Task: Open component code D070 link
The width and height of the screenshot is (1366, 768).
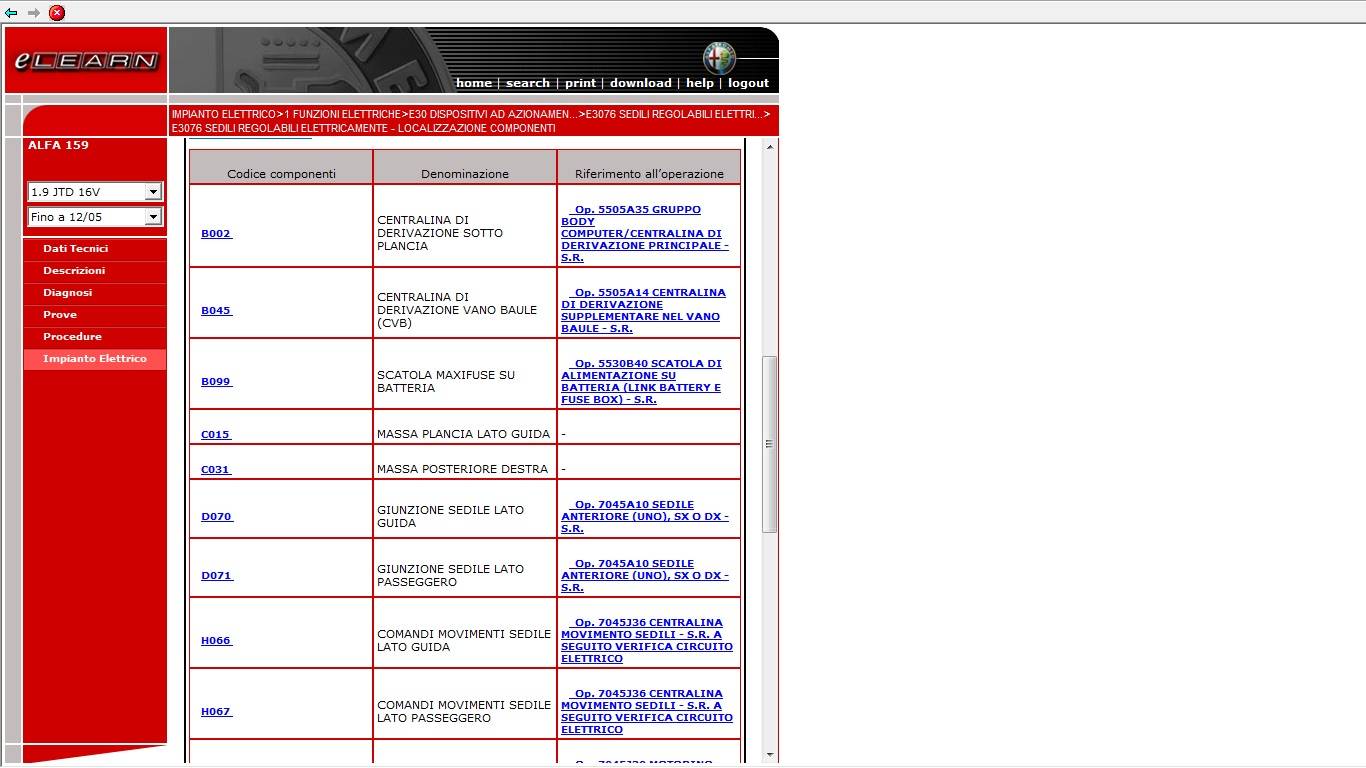Action: (216, 516)
